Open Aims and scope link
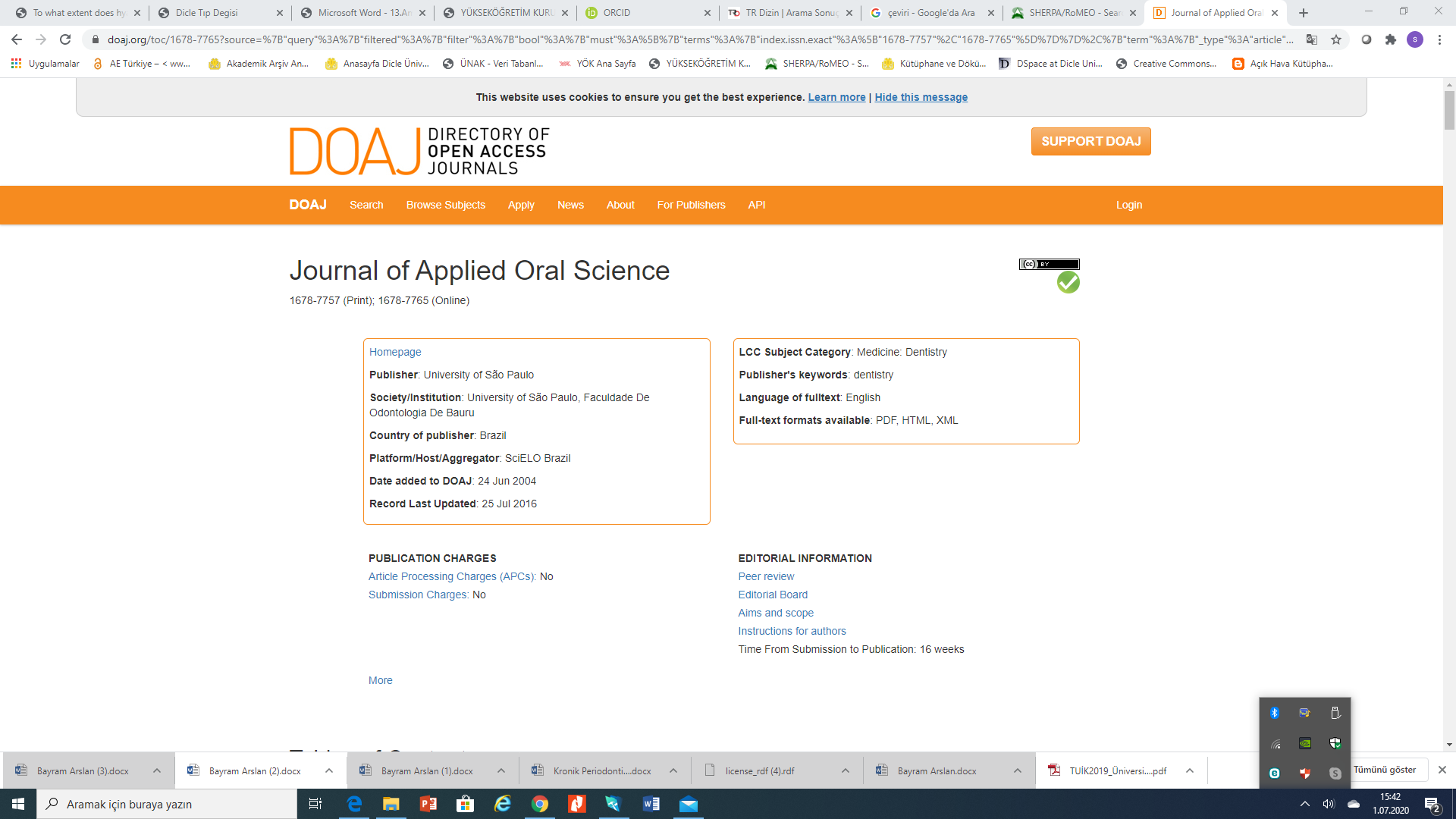 click(776, 613)
